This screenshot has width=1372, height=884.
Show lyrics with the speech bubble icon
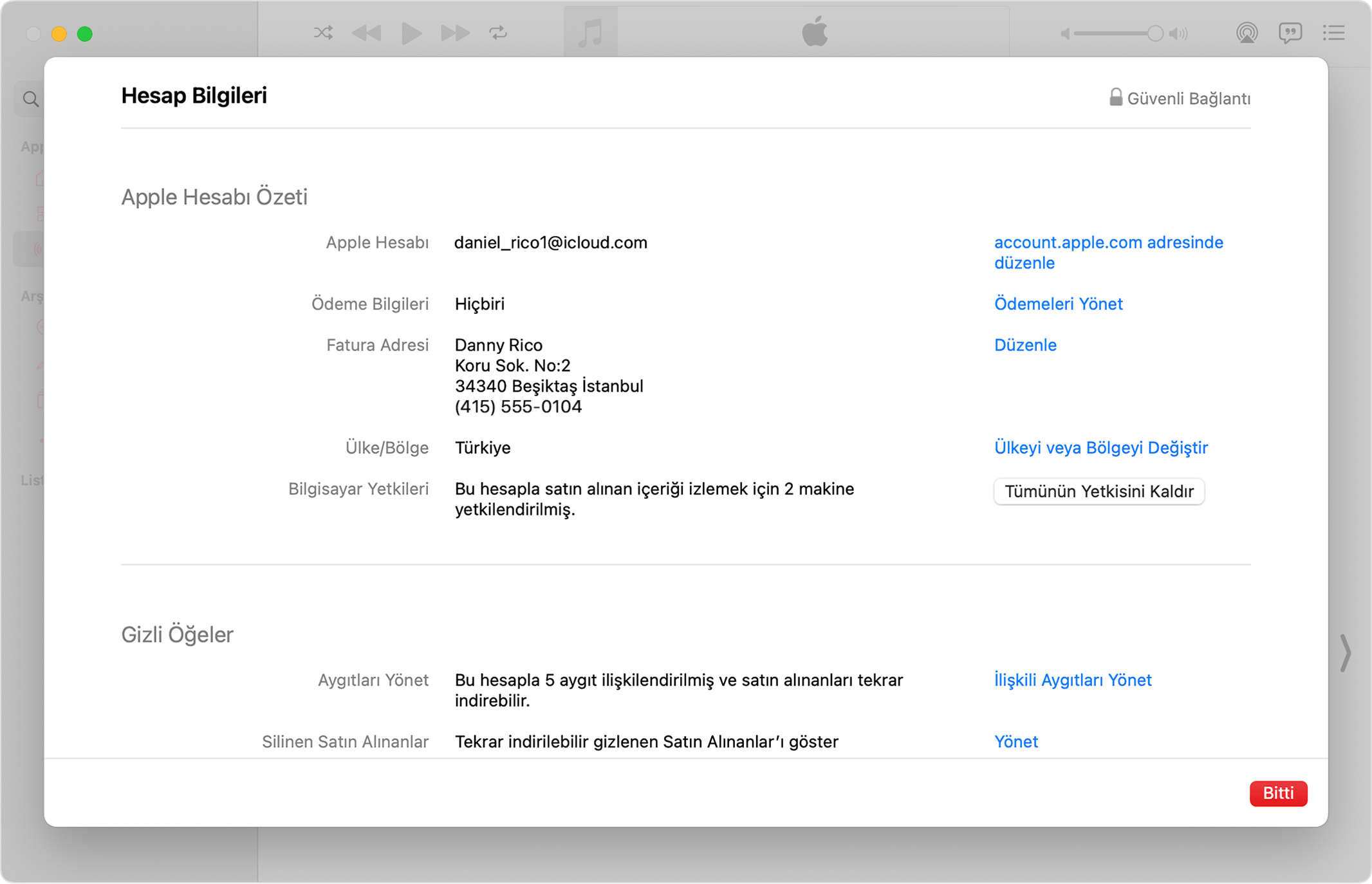[1290, 33]
